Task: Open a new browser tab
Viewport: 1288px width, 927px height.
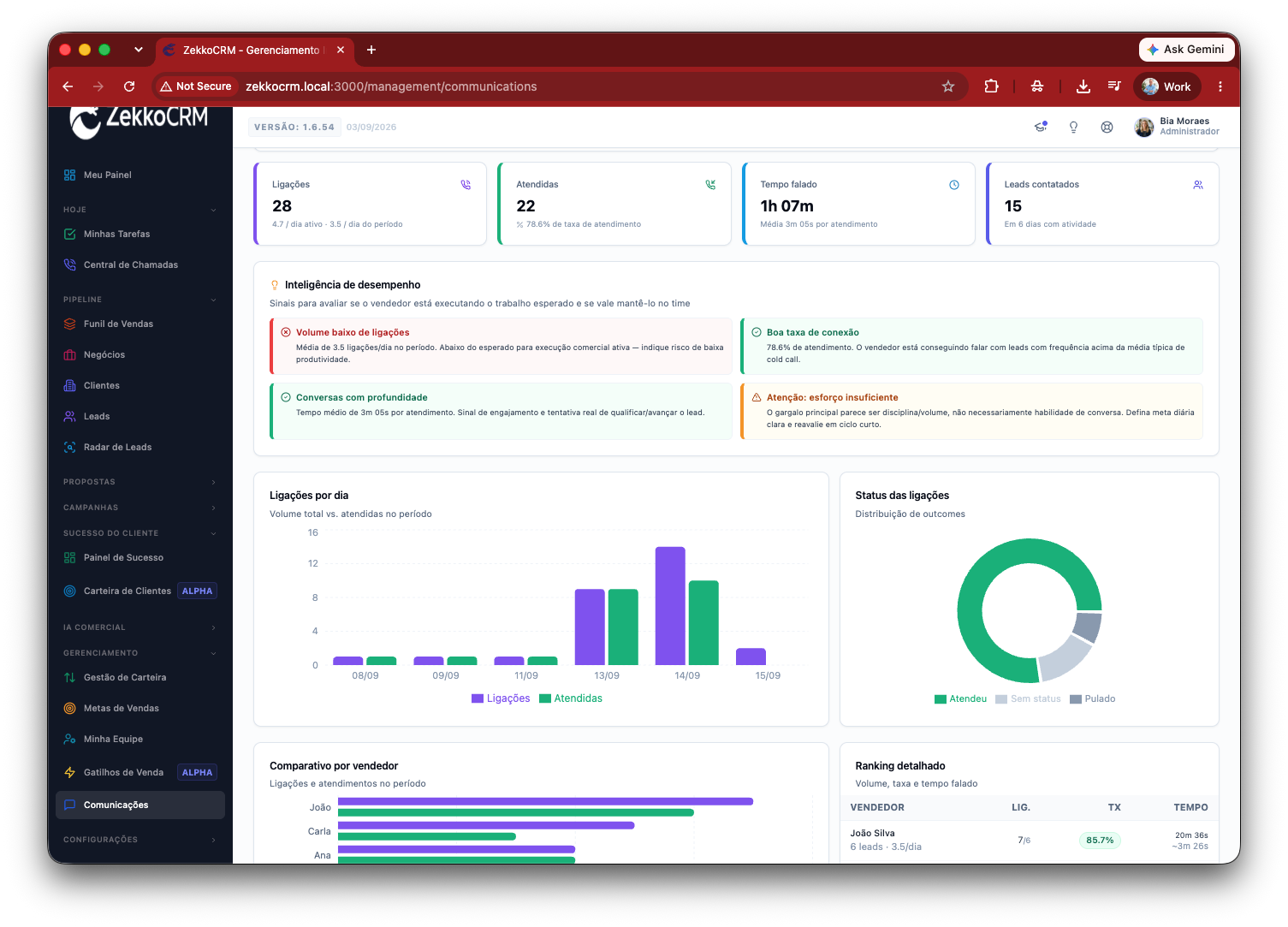Action: [x=371, y=50]
